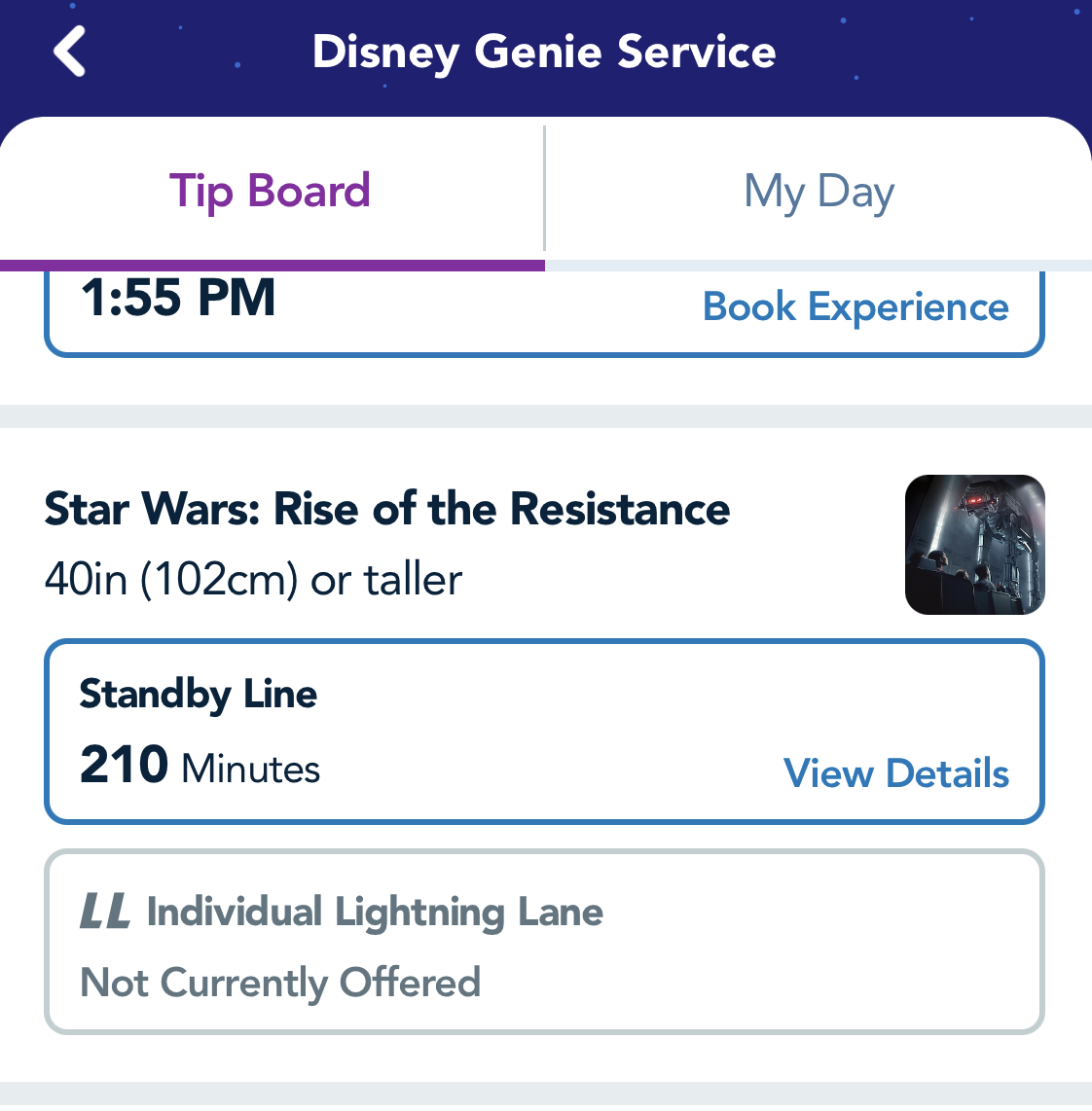This screenshot has width=1092, height=1111.
Task: Click the Standby Line heading
Action: pyautogui.click(x=199, y=695)
